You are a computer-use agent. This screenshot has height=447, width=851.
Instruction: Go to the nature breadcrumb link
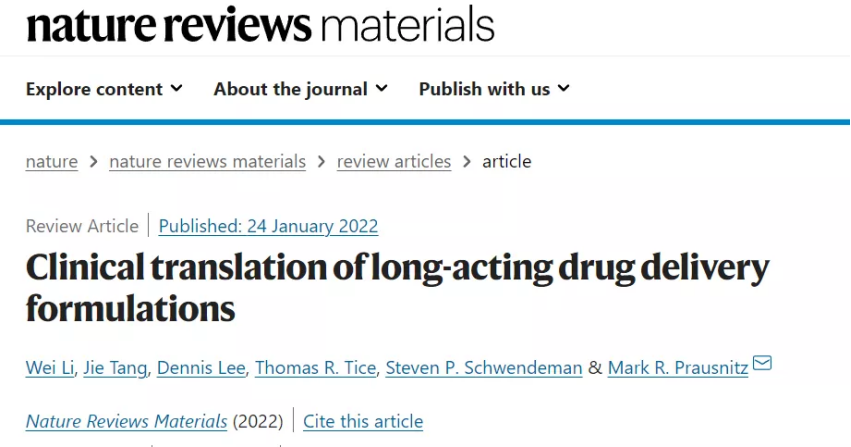52,162
